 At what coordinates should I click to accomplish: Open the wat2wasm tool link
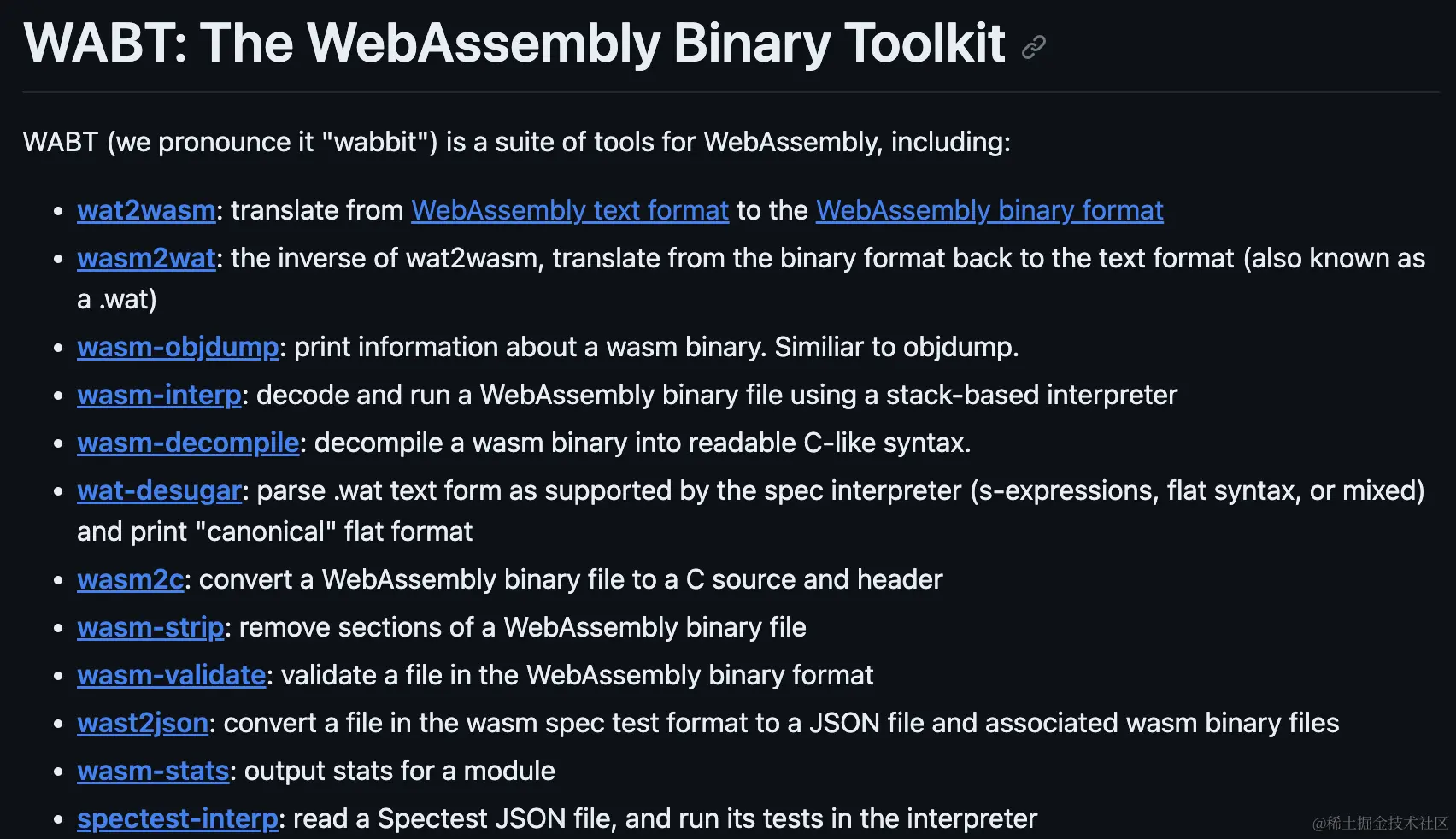tap(146, 210)
